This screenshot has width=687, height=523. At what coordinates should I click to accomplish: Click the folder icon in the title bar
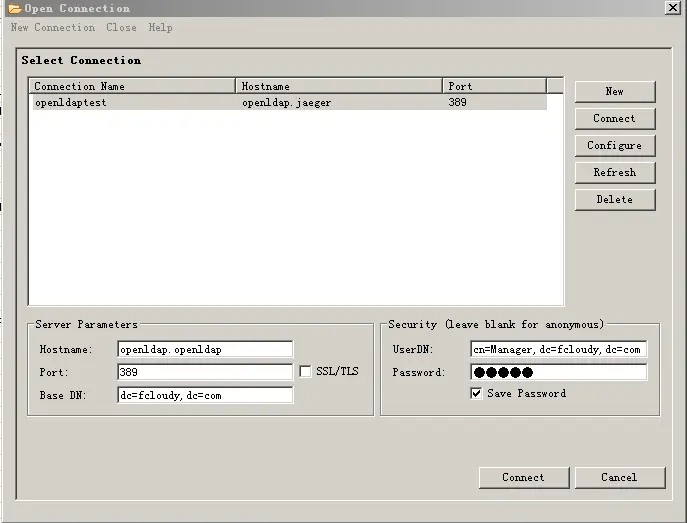(x=14, y=8)
